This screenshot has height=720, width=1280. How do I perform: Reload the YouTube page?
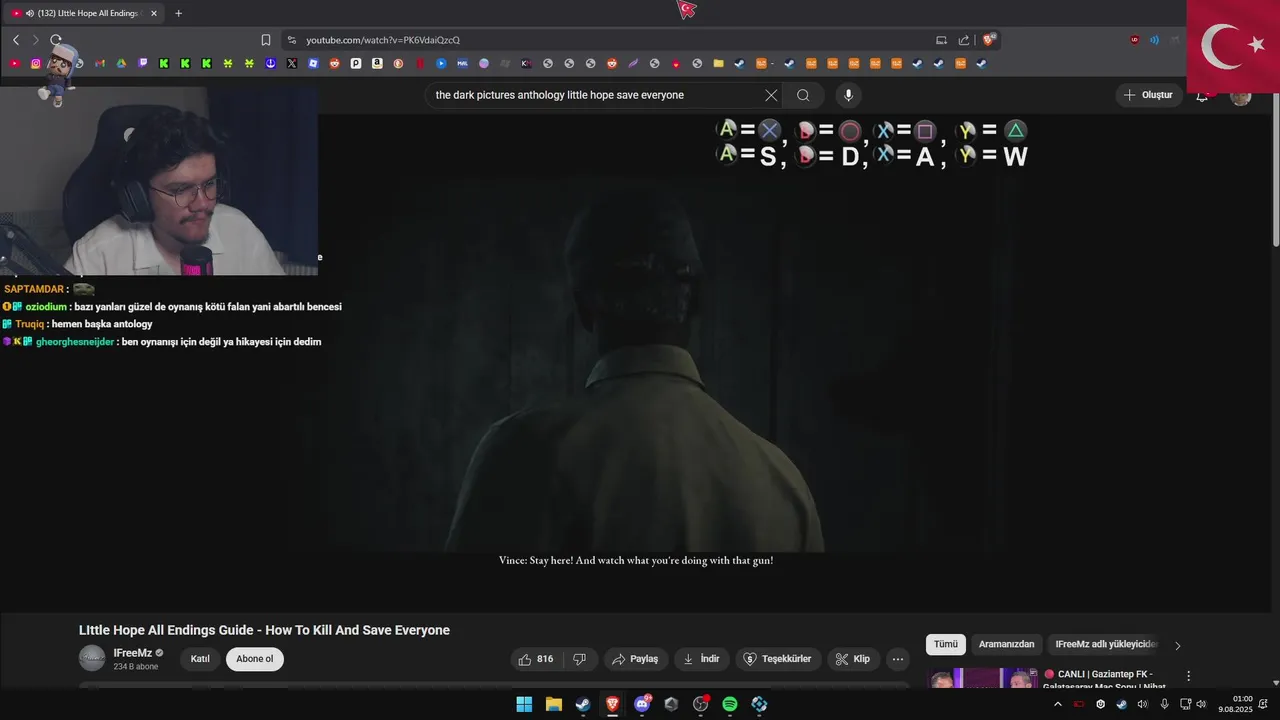(x=56, y=40)
